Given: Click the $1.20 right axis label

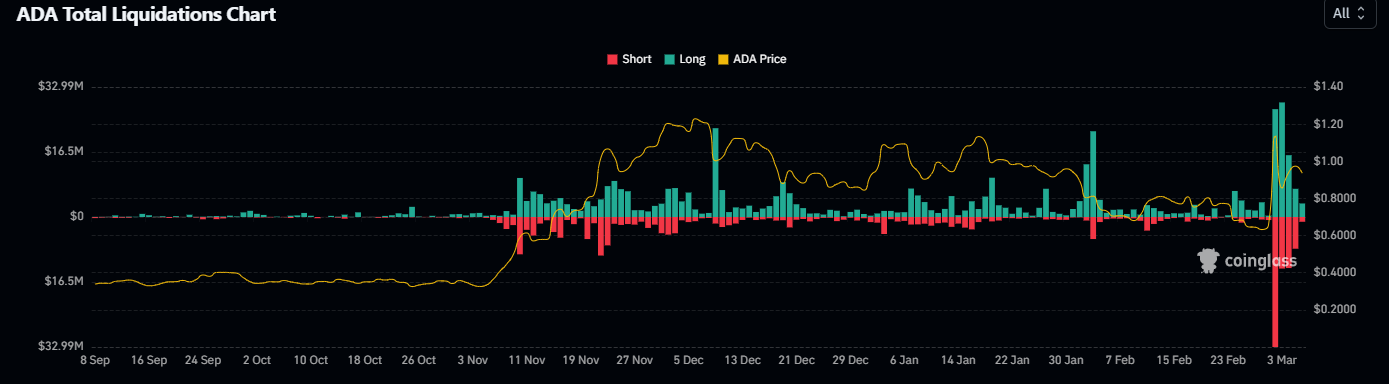Looking at the screenshot, I should (1329, 124).
